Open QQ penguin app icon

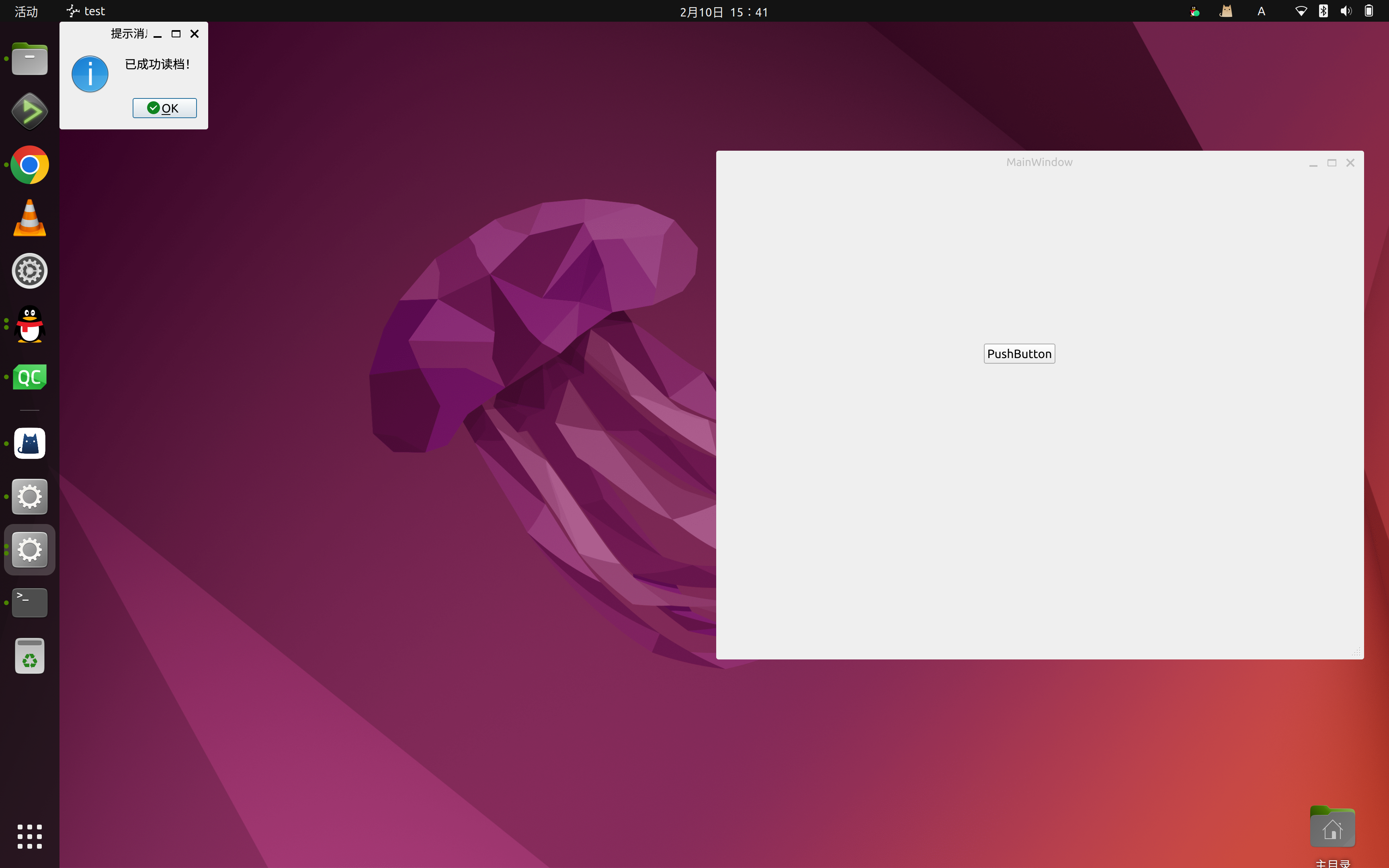pyautogui.click(x=29, y=324)
